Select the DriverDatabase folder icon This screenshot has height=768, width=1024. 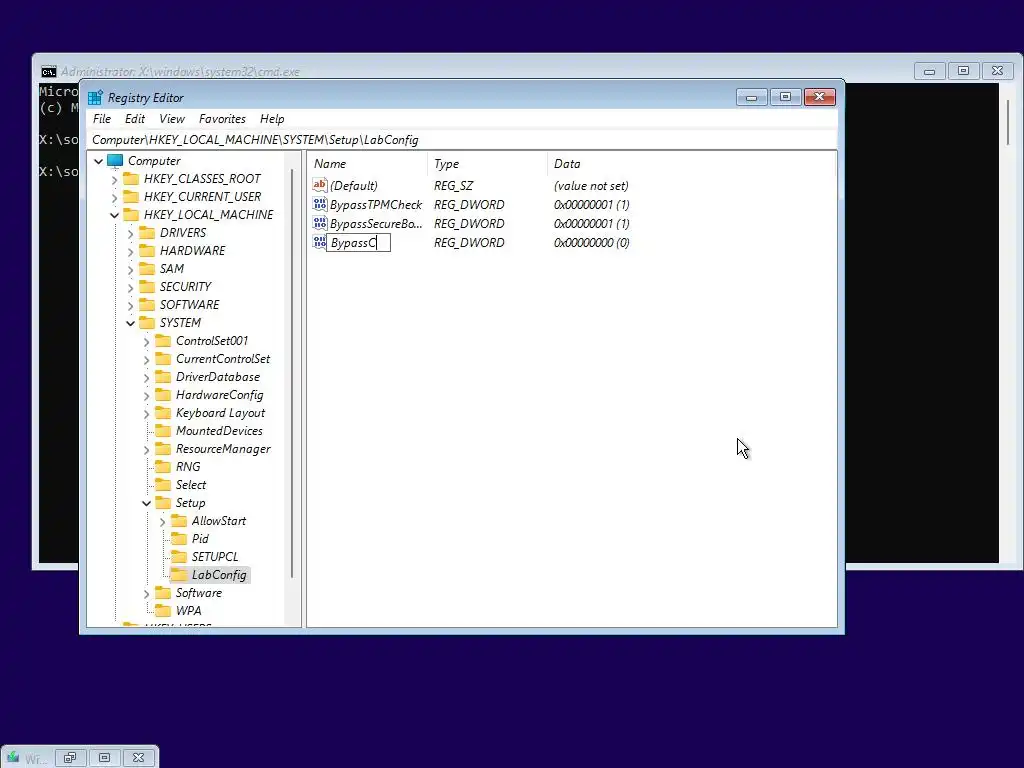[163, 377]
